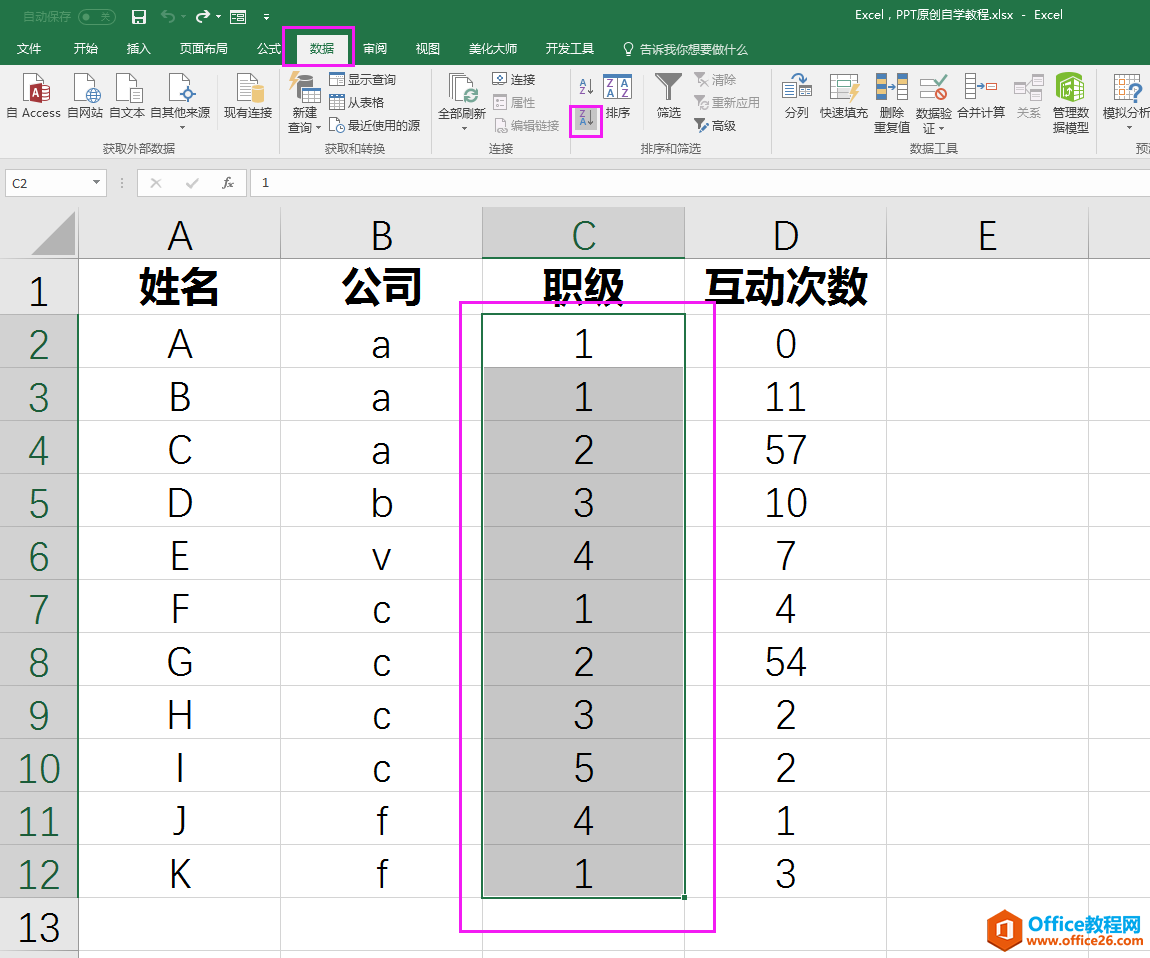Switch to the 插入 tab
This screenshot has height=958, width=1150.
(x=139, y=49)
